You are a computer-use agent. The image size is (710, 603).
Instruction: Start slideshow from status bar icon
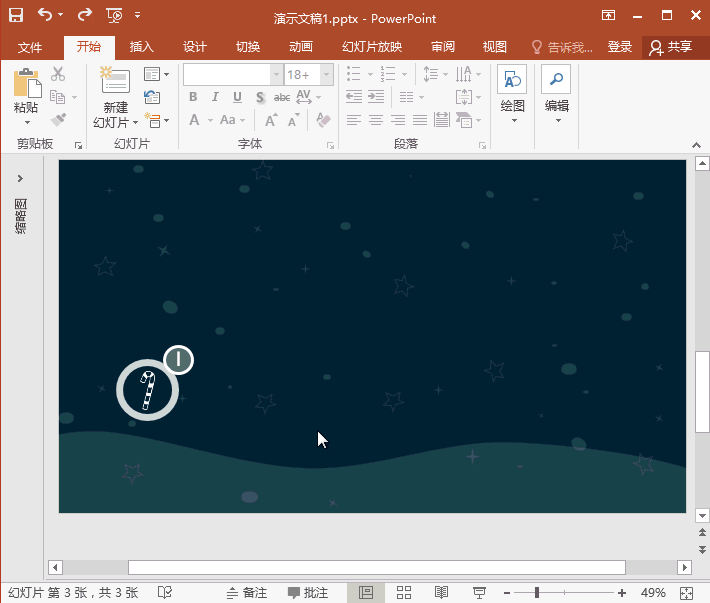coord(479,593)
